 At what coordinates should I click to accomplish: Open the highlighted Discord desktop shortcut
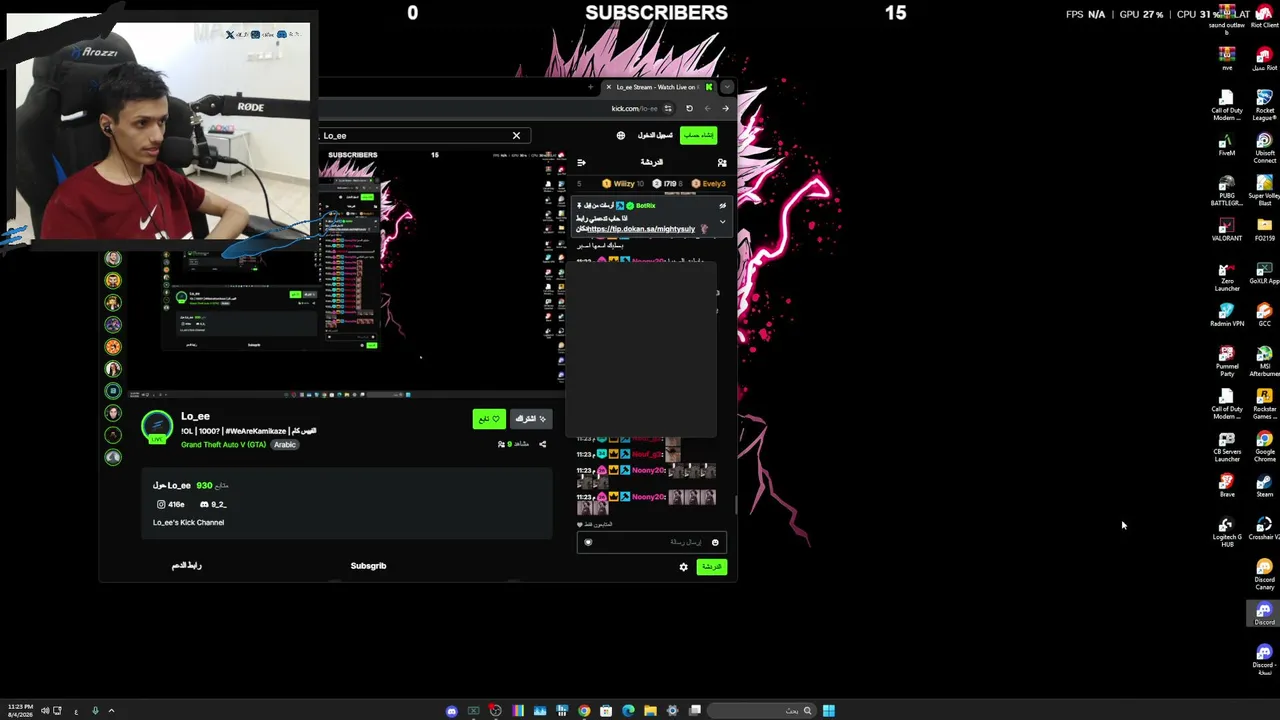(1264, 614)
